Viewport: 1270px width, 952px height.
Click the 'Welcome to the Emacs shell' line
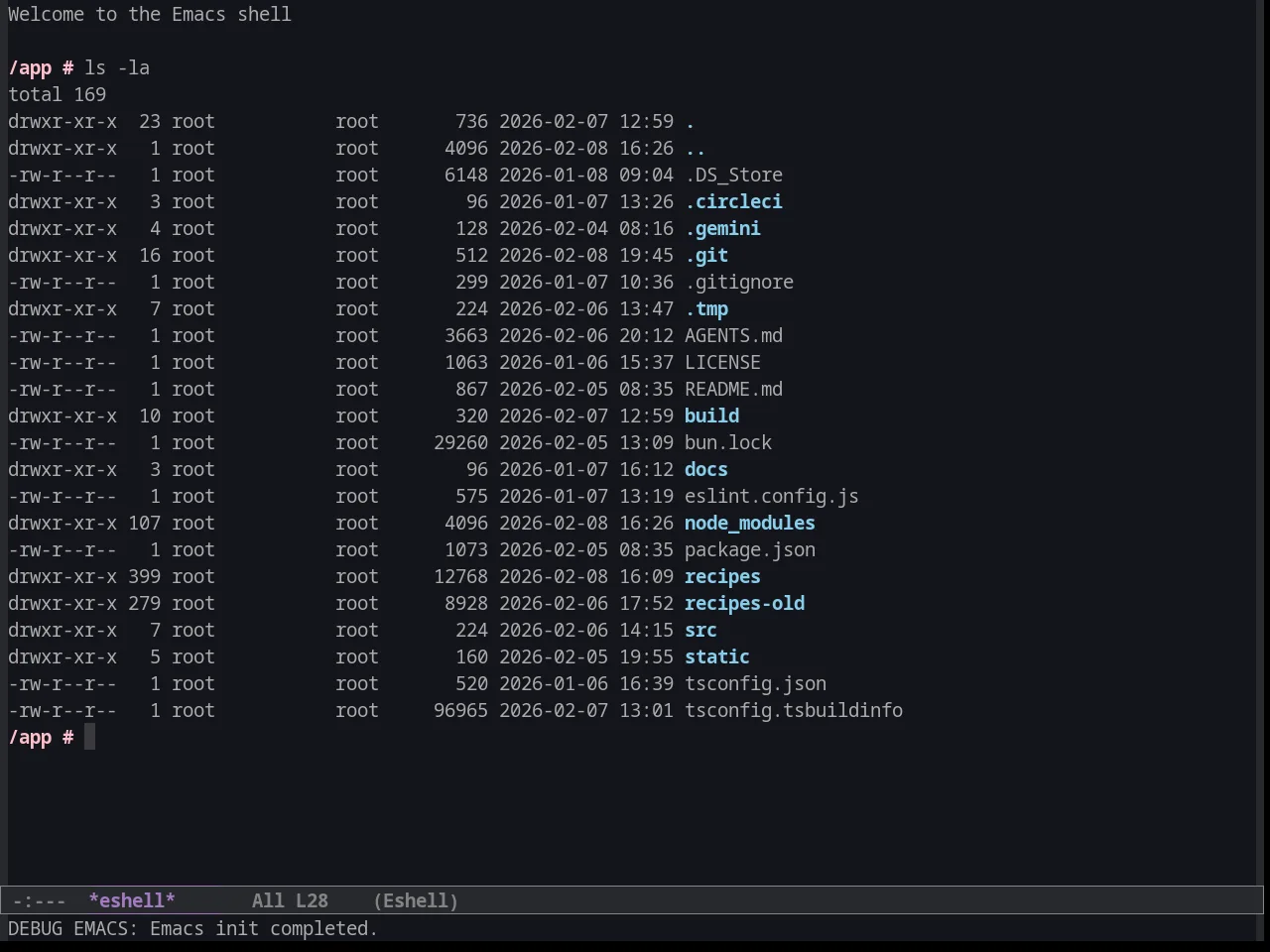tap(150, 14)
